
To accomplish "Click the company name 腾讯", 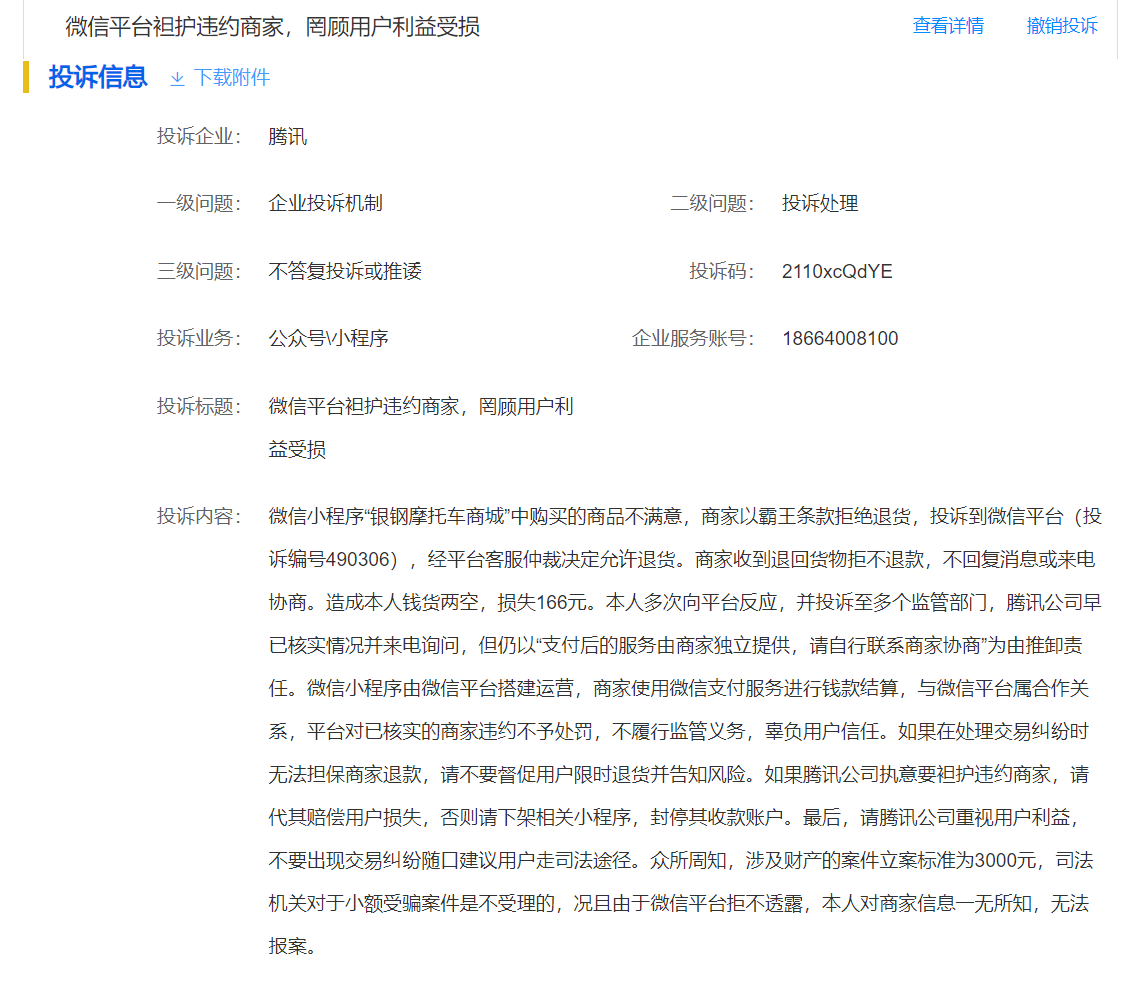I will (x=288, y=137).
